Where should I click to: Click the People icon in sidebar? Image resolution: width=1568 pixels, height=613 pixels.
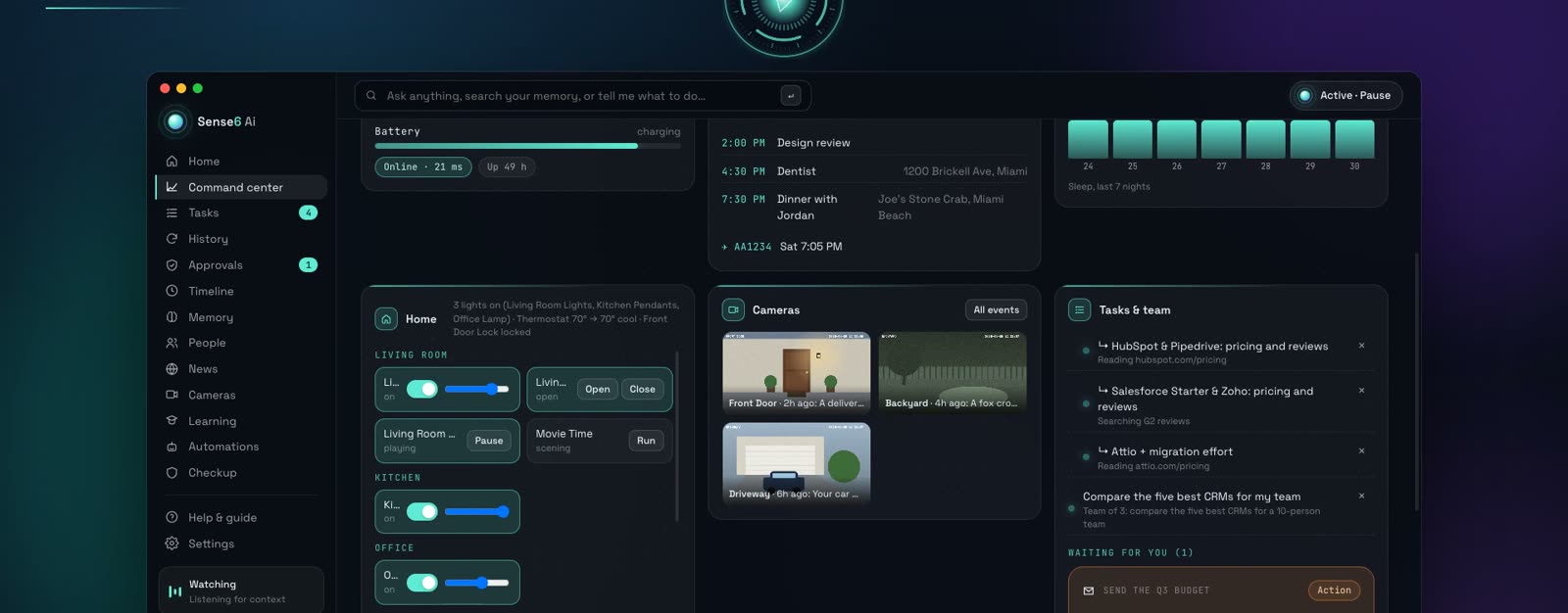(171, 343)
